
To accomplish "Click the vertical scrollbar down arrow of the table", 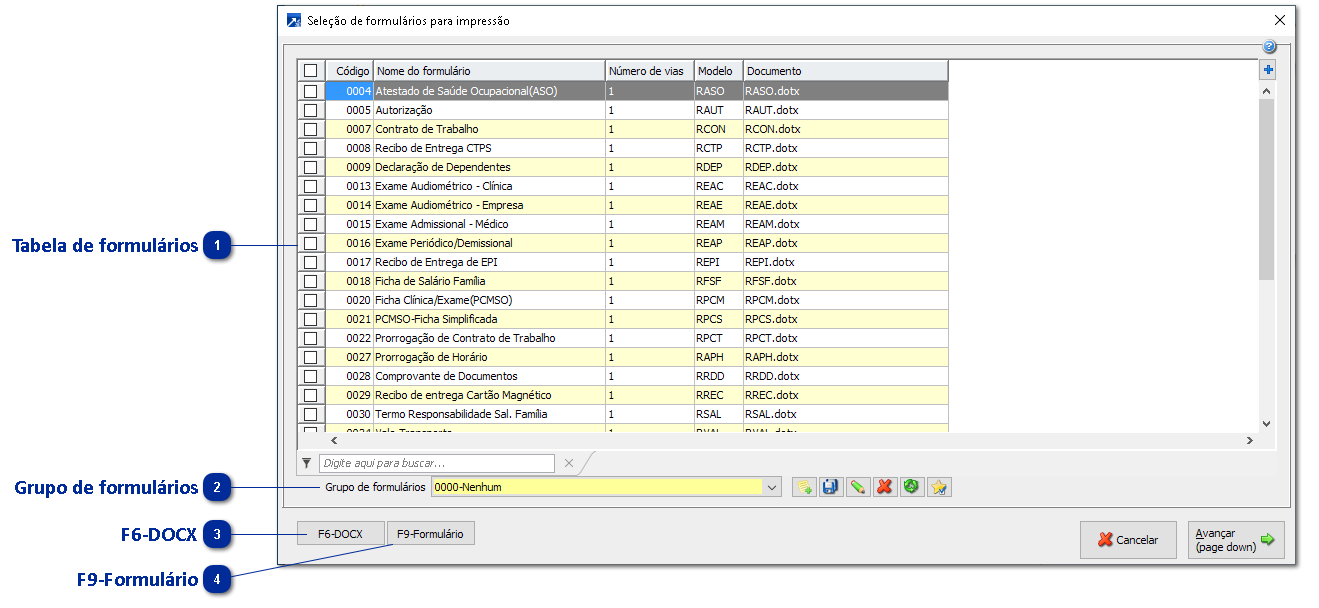I will (x=1266, y=424).
